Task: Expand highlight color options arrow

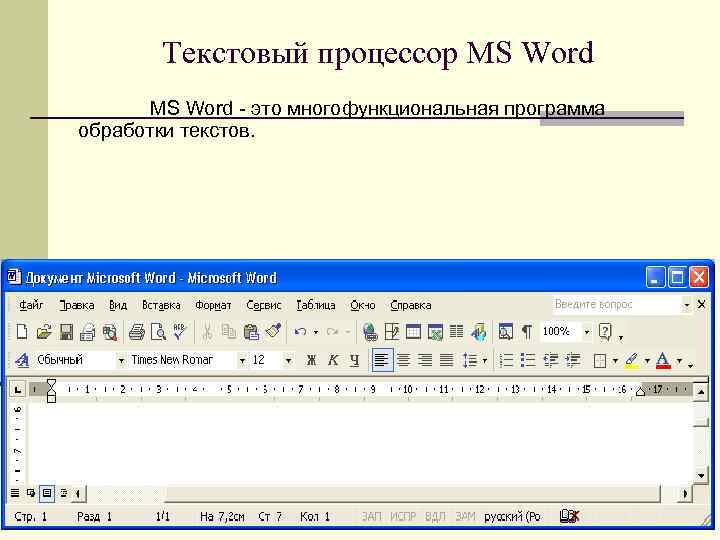Action: (x=647, y=361)
